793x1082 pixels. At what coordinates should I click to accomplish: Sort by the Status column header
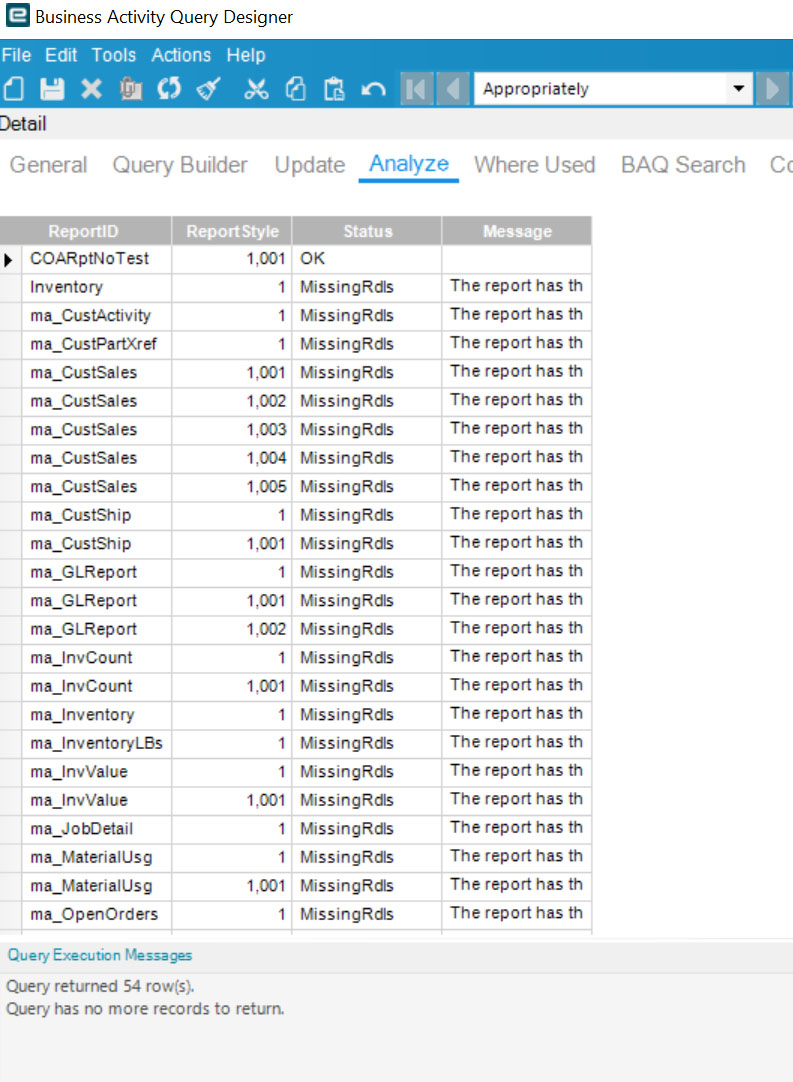pos(367,231)
